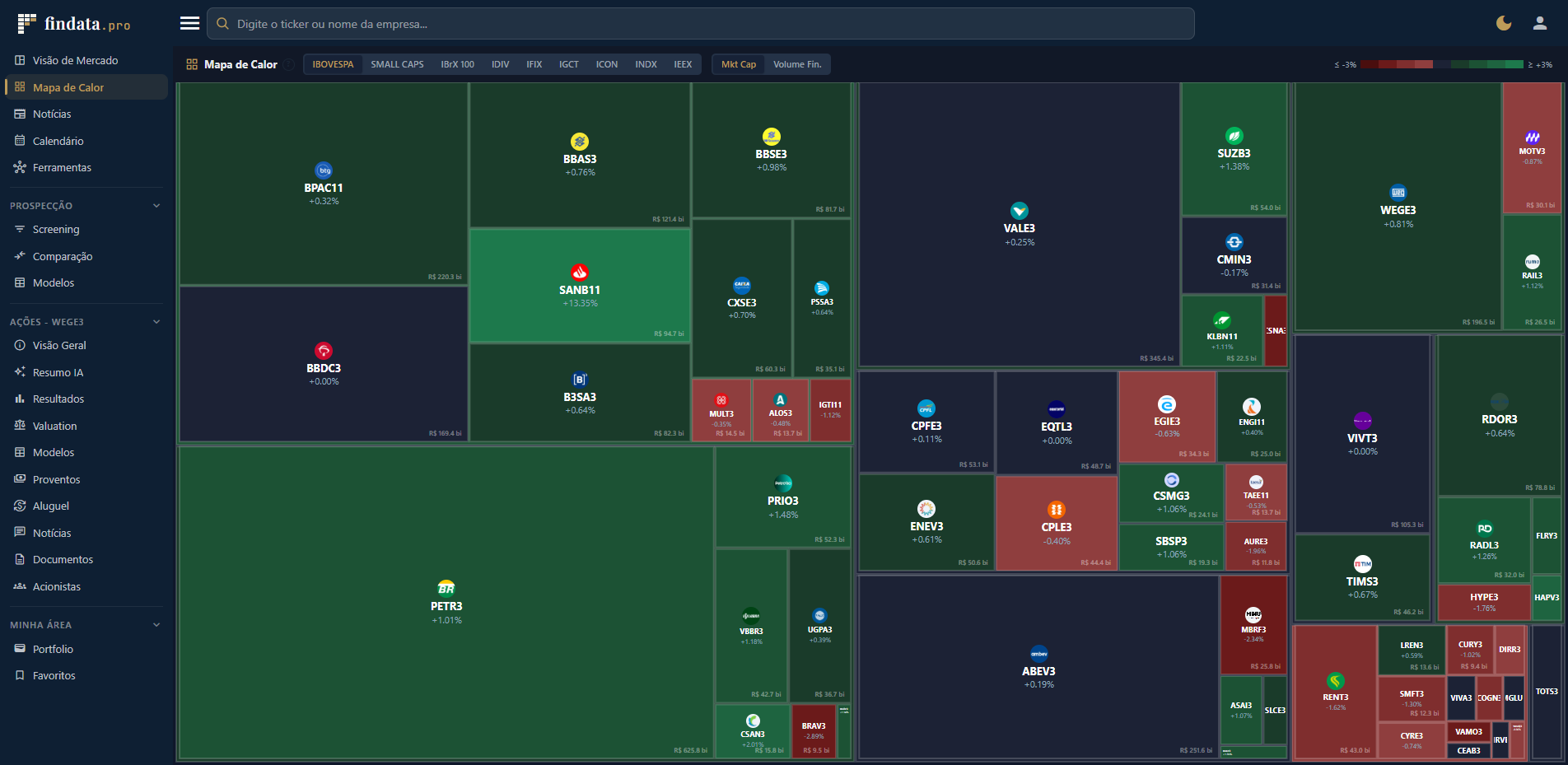Click the findata.pro logo icon
Image resolution: width=1568 pixels, height=765 pixels.
point(26,23)
